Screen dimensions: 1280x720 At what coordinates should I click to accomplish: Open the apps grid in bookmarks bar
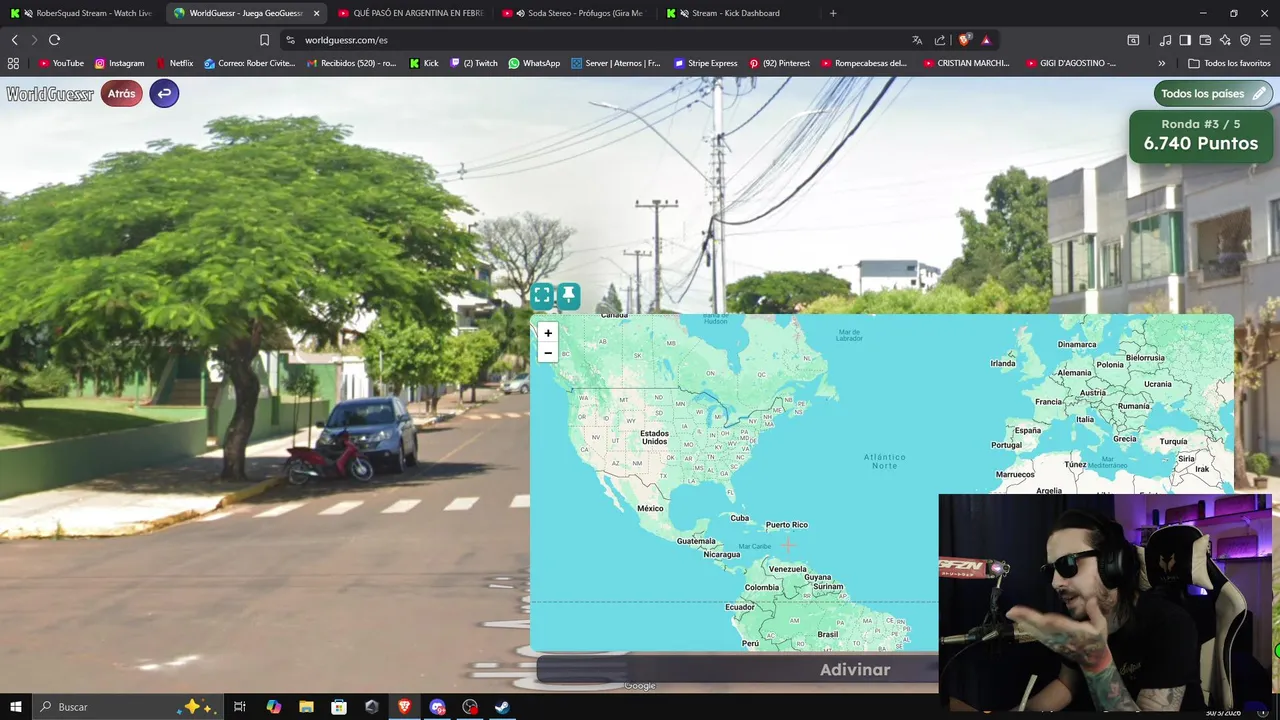[13, 63]
